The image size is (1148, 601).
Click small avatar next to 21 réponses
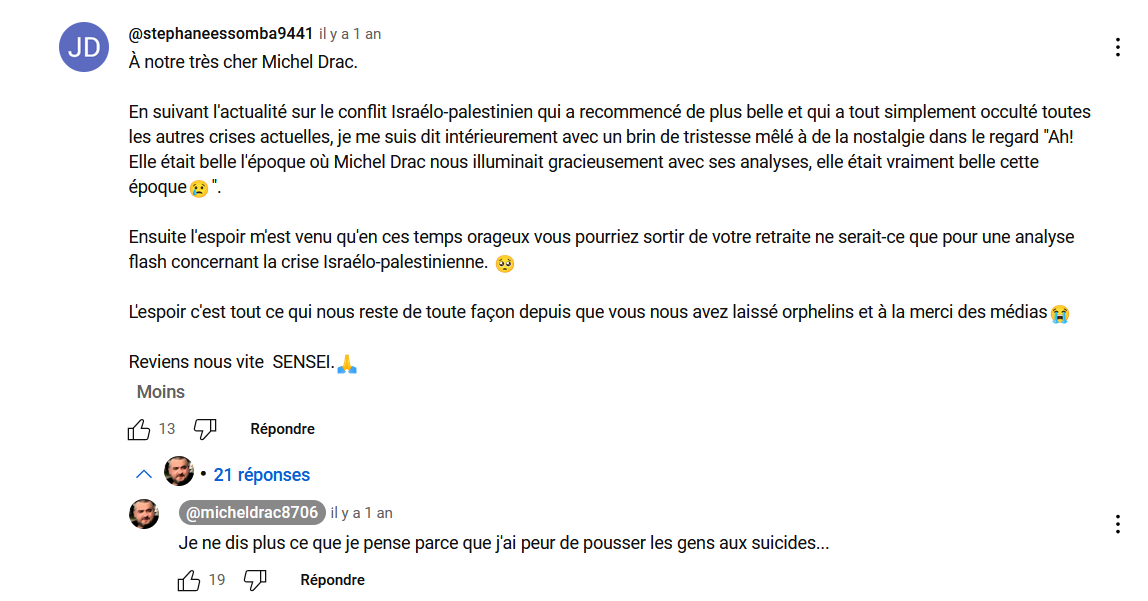[x=179, y=471]
